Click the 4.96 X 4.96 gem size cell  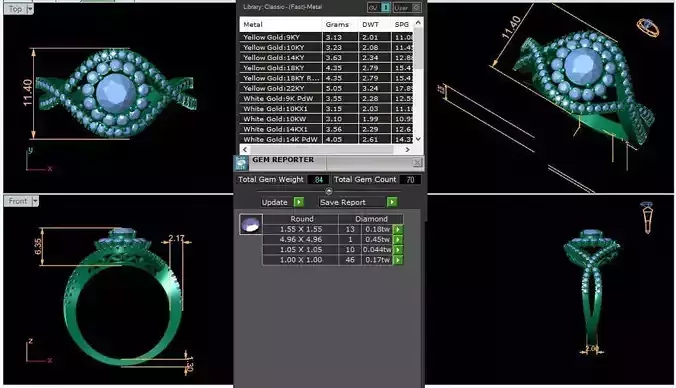point(300,239)
